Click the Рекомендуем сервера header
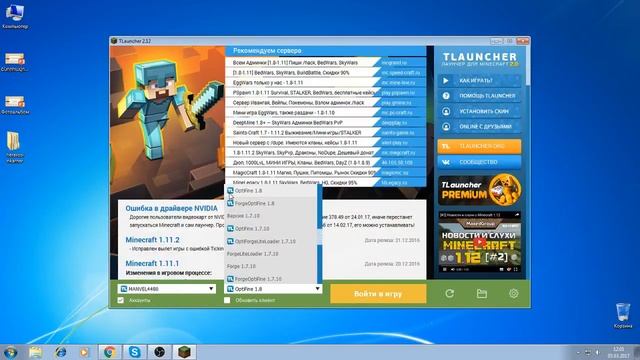This screenshot has height=360, width=640. [267, 51]
